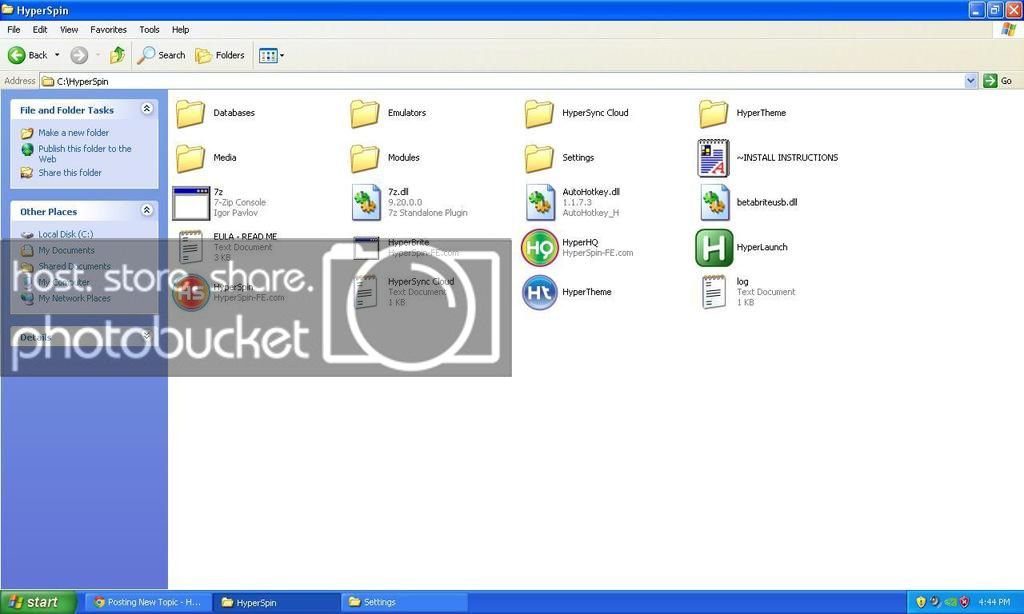Select the betabriteusb.dll file
The height and width of the screenshot is (614, 1024).
tap(714, 203)
